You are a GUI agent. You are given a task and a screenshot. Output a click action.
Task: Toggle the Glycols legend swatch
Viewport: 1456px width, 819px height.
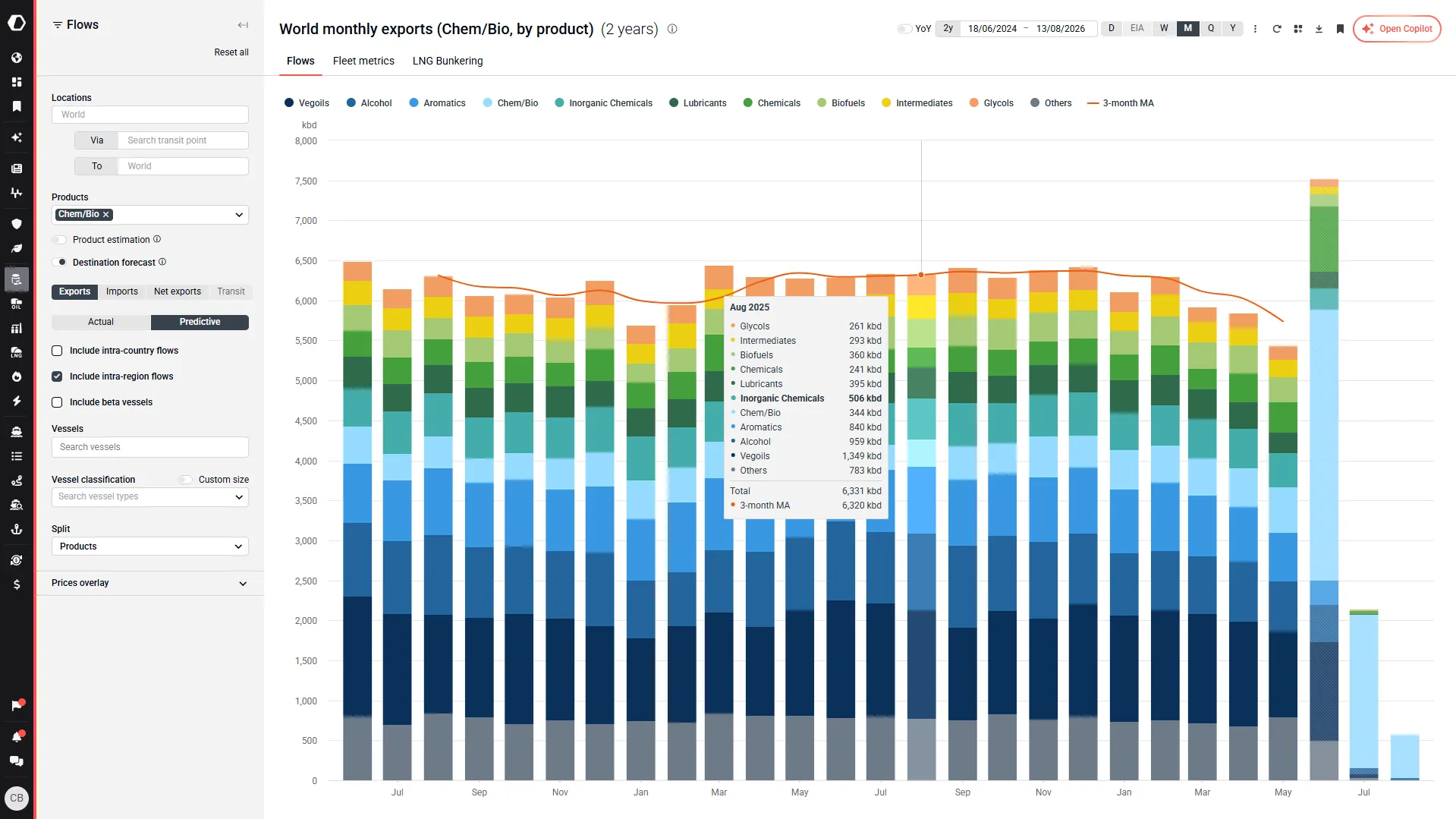974,103
